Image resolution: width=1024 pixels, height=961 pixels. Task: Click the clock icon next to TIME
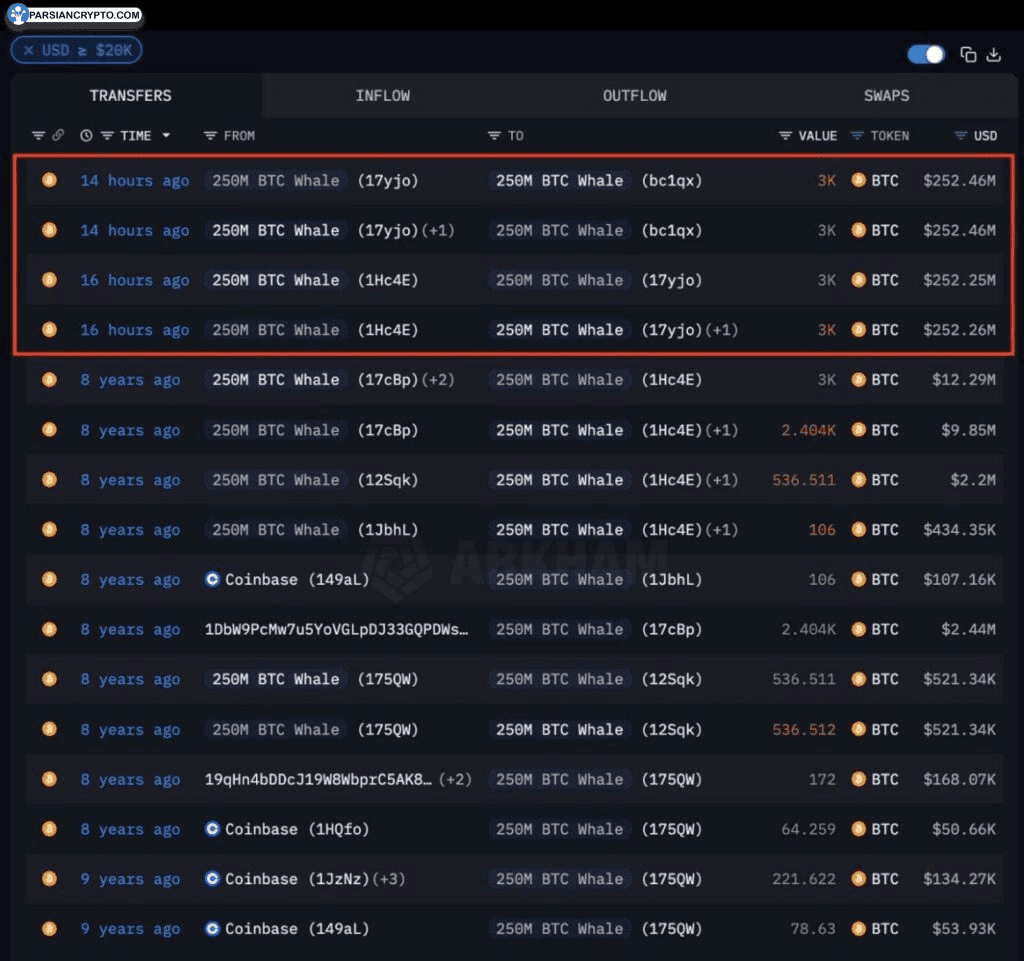tap(86, 135)
